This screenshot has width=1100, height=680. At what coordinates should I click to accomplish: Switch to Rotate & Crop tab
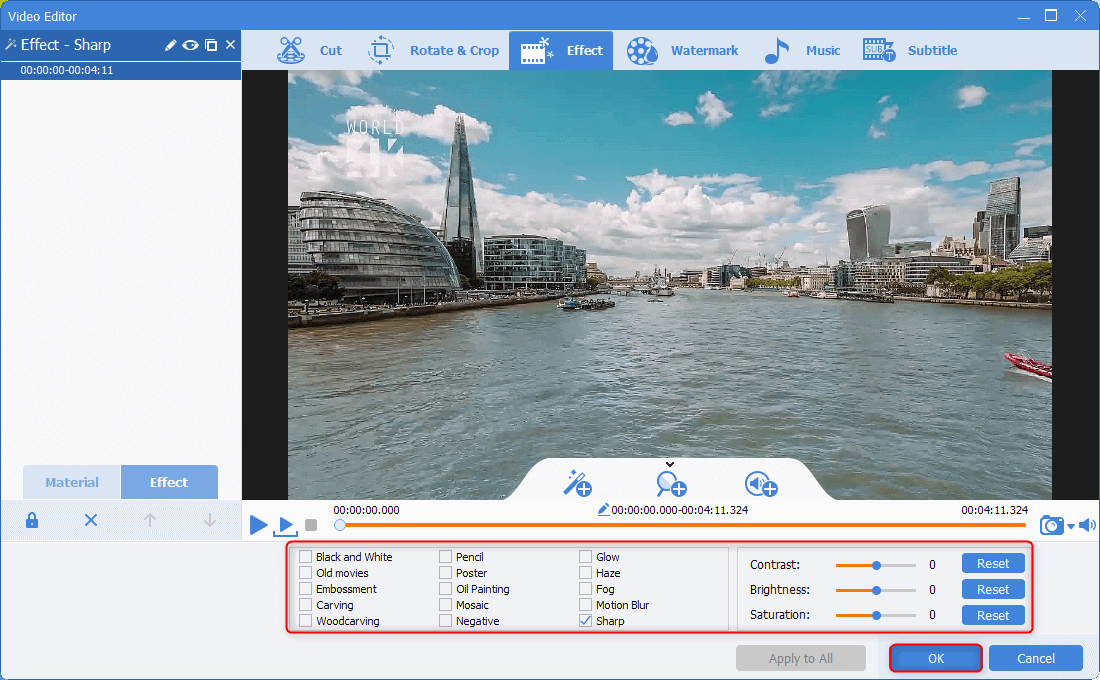pyautogui.click(x=434, y=51)
